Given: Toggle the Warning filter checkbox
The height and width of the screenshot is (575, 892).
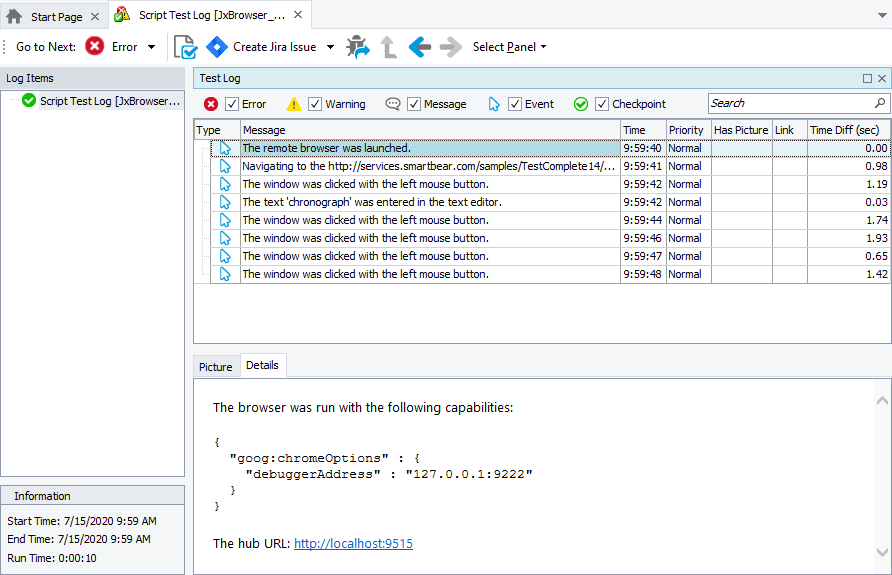Looking at the screenshot, I should [x=315, y=104].
